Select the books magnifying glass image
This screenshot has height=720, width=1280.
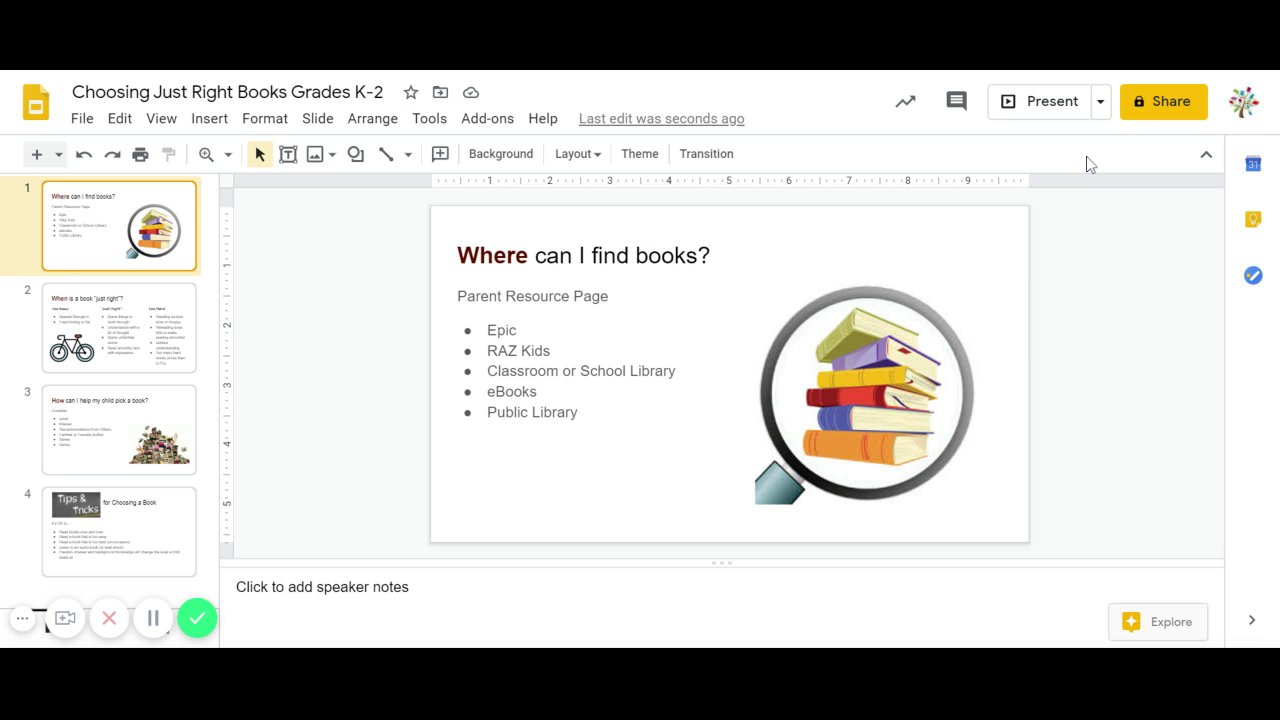coord(864,395)
